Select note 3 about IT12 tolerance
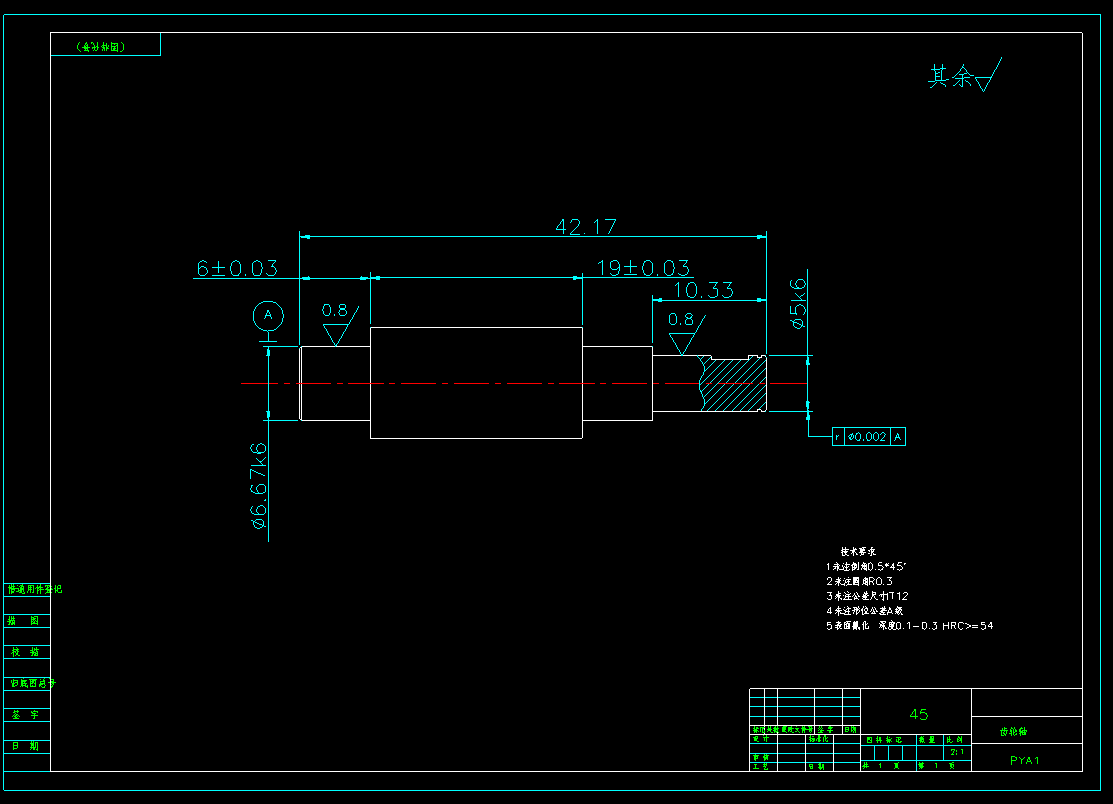Viewport: 1113px width, 804px height. [x=867, y=596]
